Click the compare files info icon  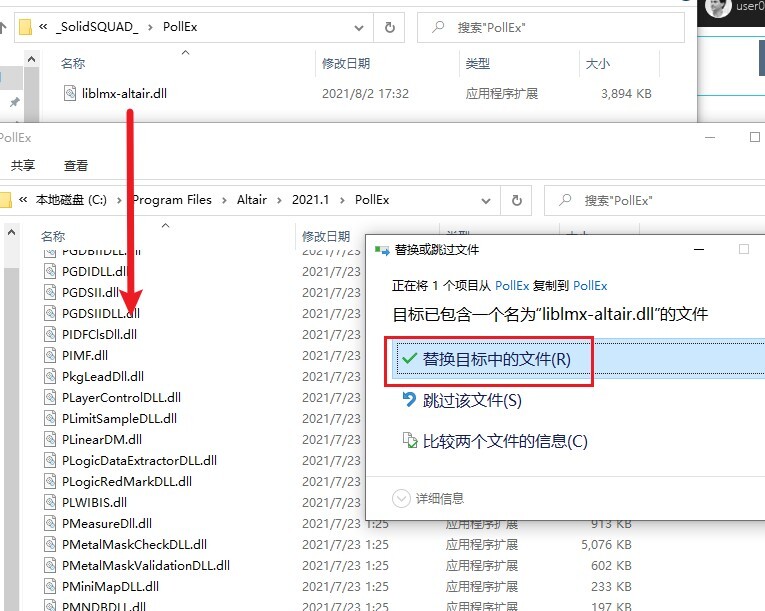coord(408,441)
